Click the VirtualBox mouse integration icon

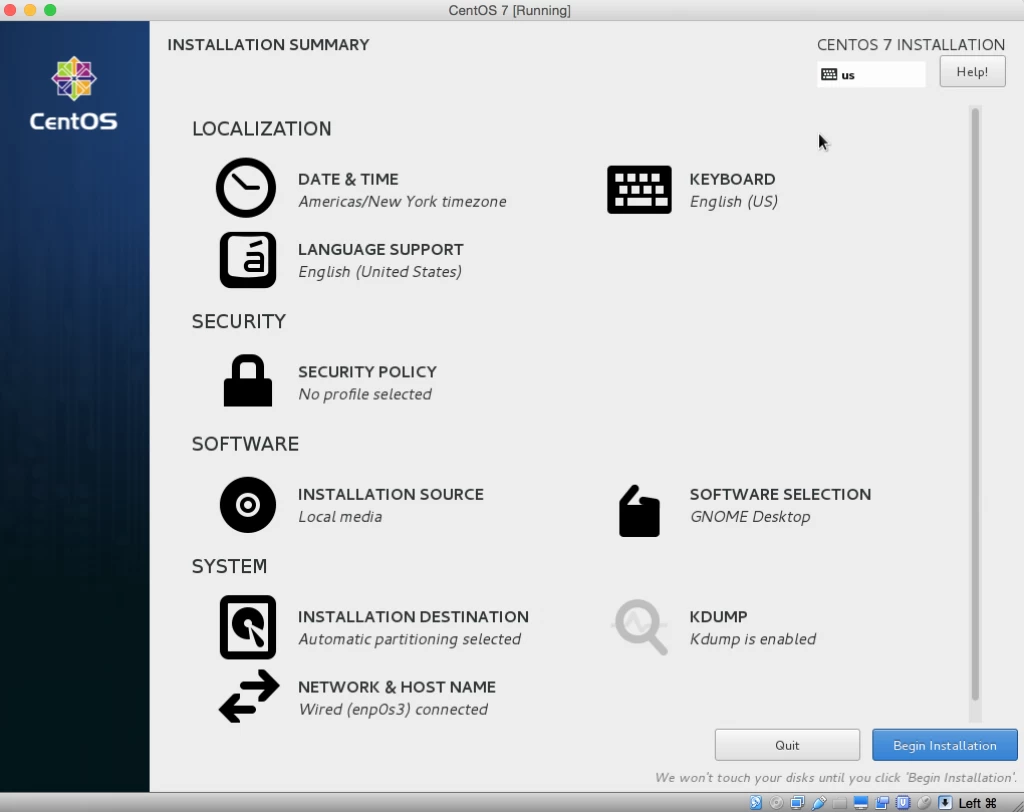[924, 803]
